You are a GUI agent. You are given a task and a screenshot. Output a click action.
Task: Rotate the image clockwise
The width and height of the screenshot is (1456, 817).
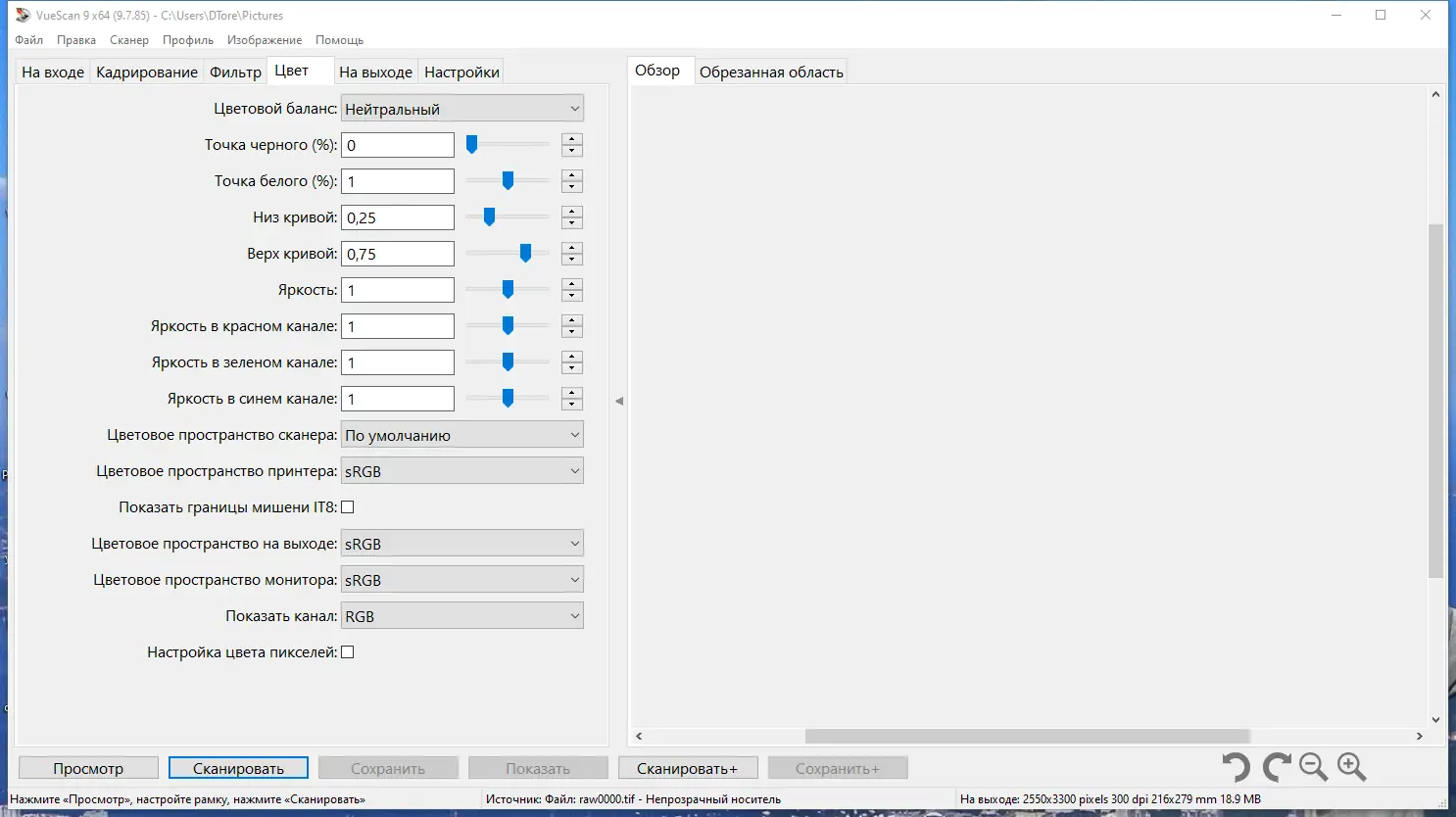pos(1277,767)
